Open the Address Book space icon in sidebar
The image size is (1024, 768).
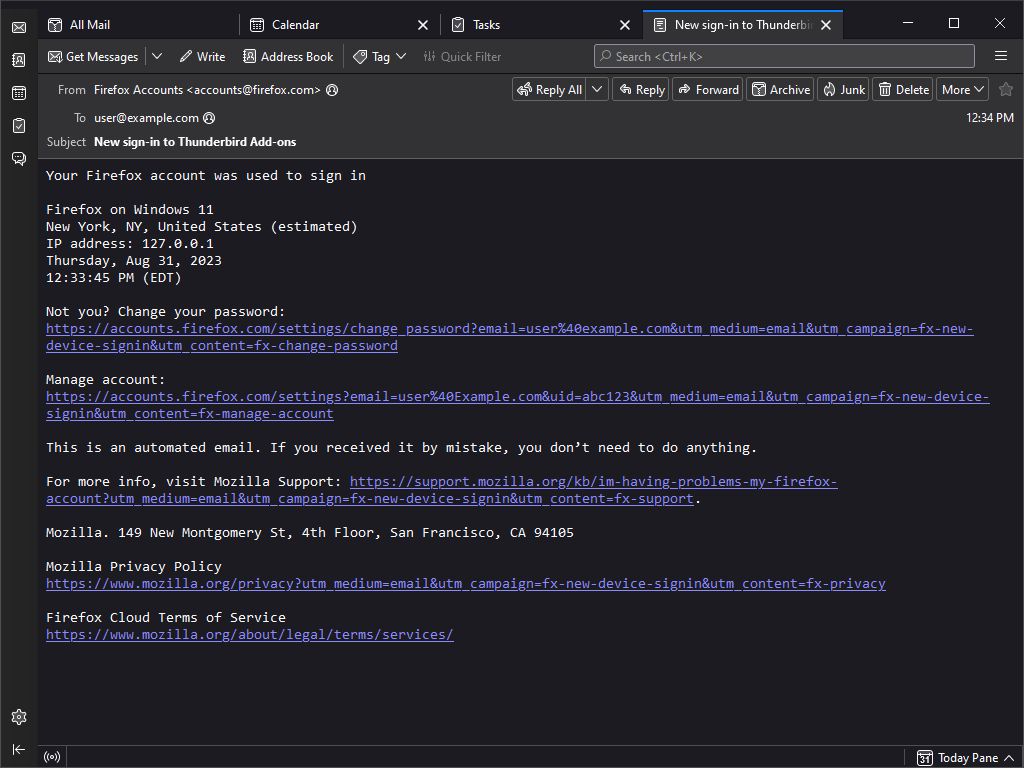(x=19, y=60)
